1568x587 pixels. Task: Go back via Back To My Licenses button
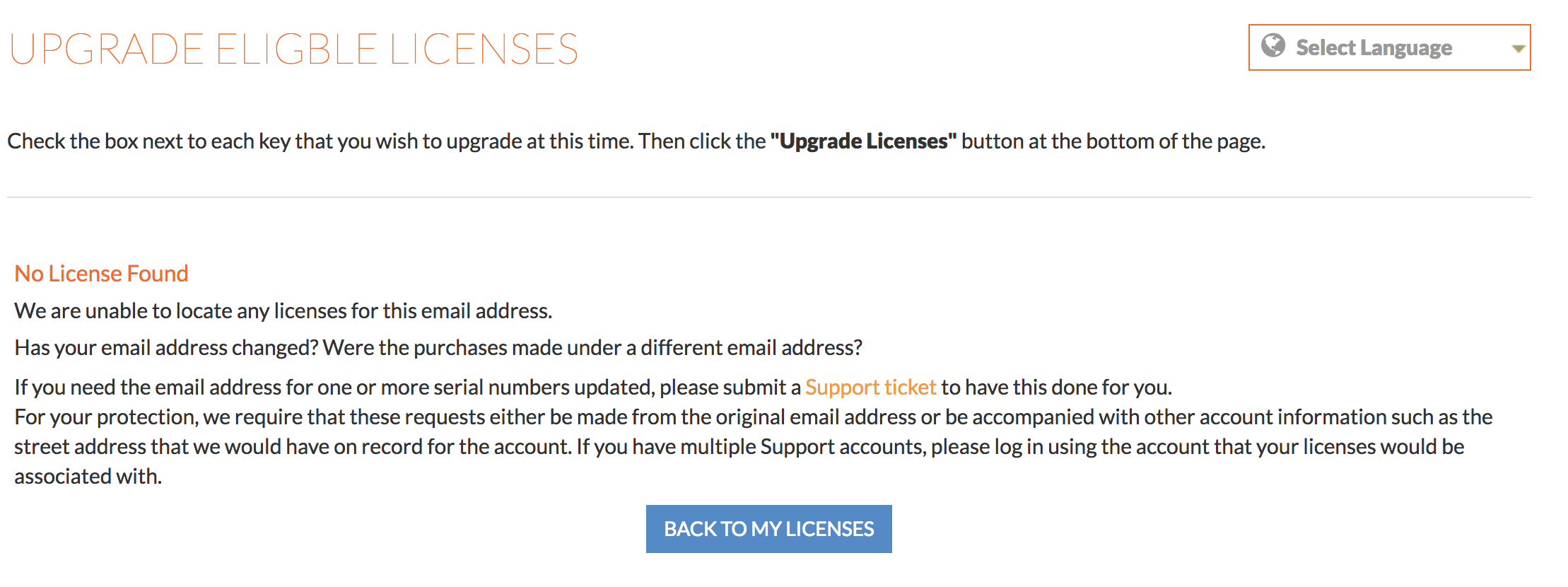click(x=768, y=528)
